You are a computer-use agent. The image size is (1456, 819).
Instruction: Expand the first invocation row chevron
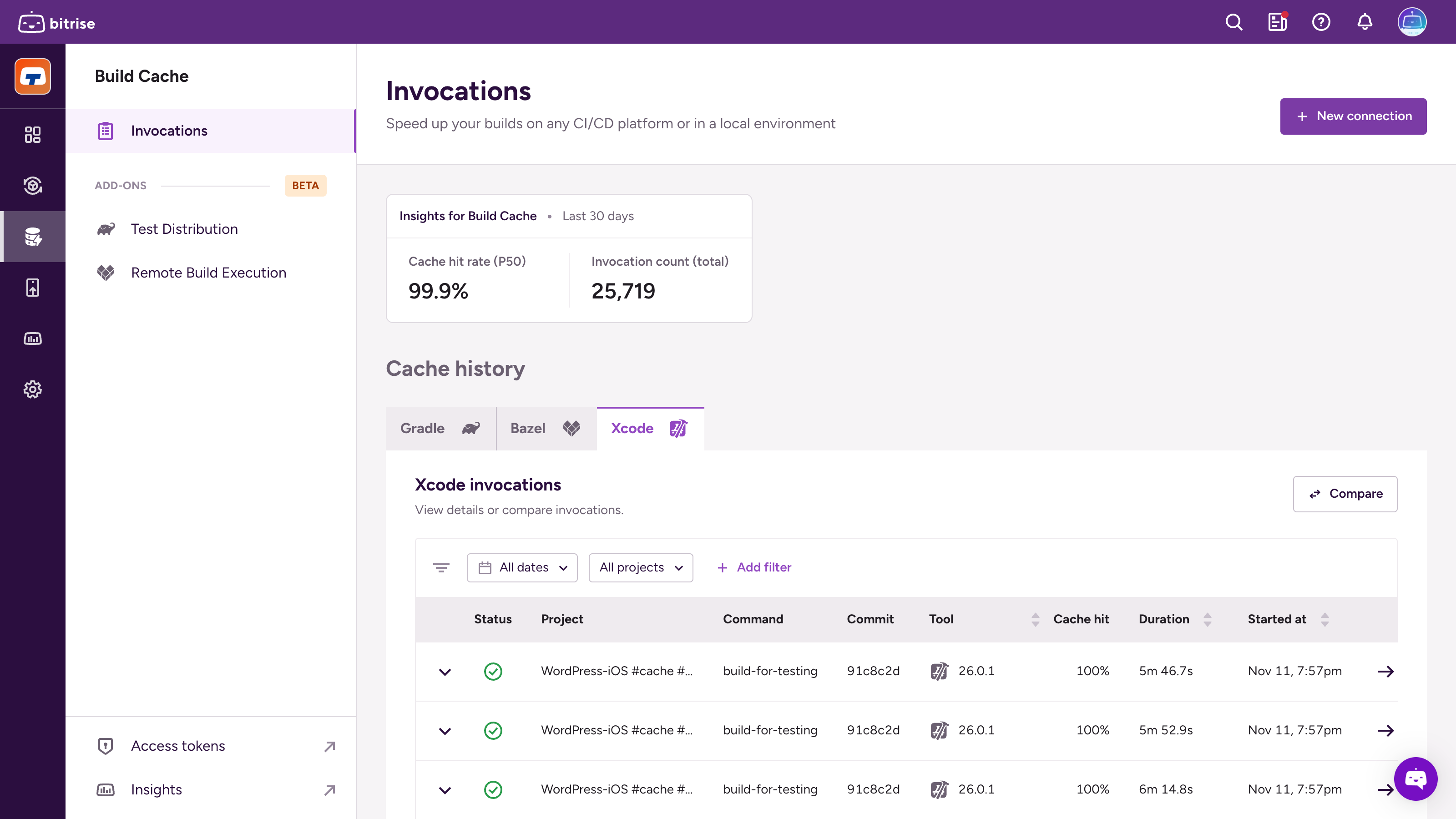point(445,672)
